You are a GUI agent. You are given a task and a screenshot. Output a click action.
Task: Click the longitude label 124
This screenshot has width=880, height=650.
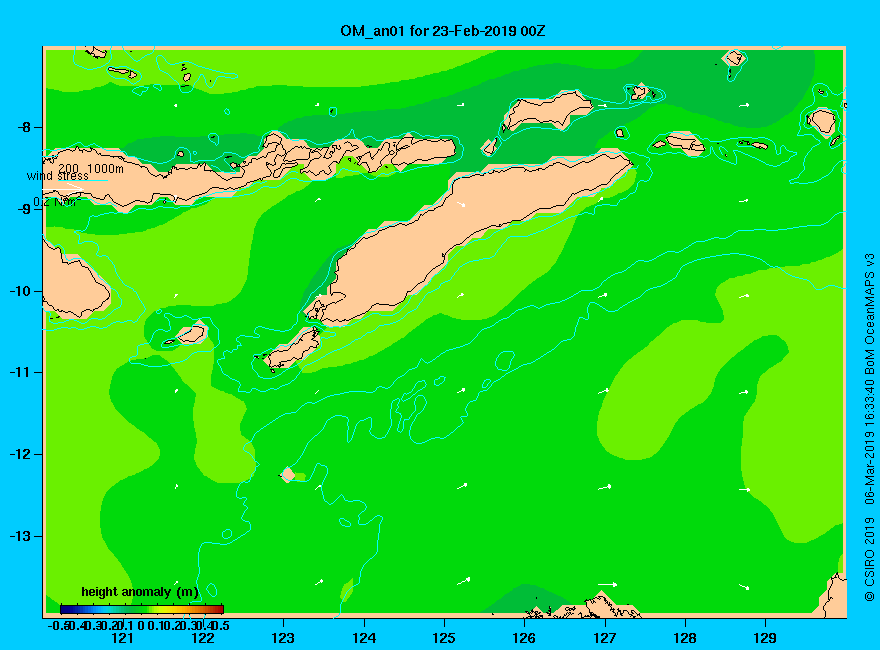pos(364,638)
